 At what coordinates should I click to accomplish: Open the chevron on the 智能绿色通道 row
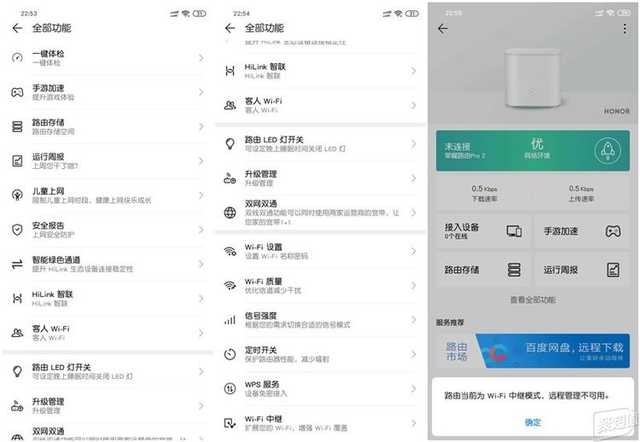[201, 264]
